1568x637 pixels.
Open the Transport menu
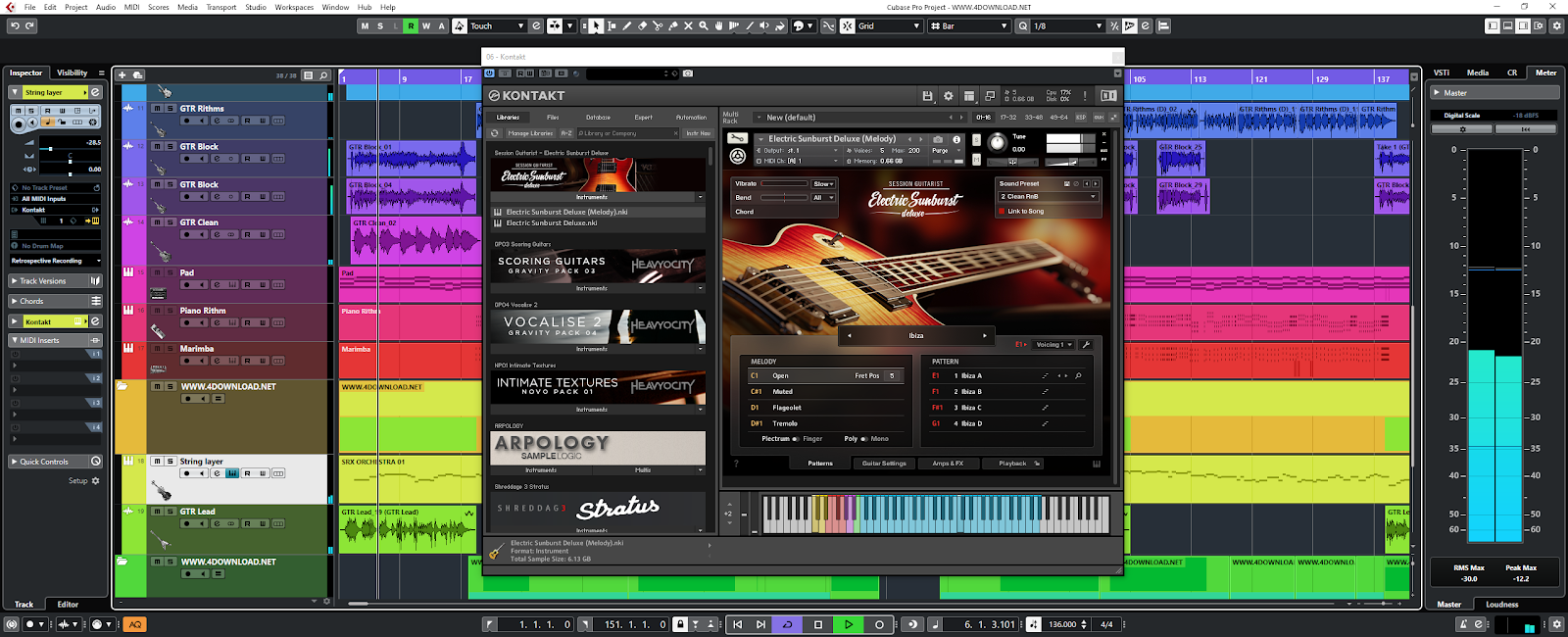click(x=220, y=7)
